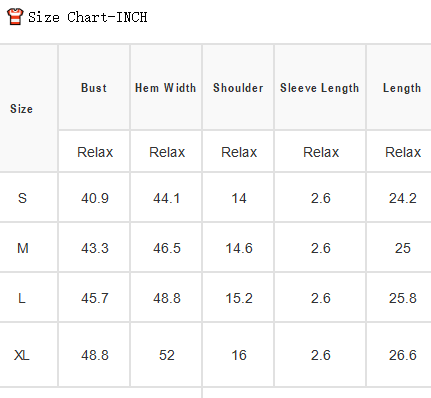Click the 24.2 length value
This screenshot has height=398, width=431.
click(x=403, y=198)
